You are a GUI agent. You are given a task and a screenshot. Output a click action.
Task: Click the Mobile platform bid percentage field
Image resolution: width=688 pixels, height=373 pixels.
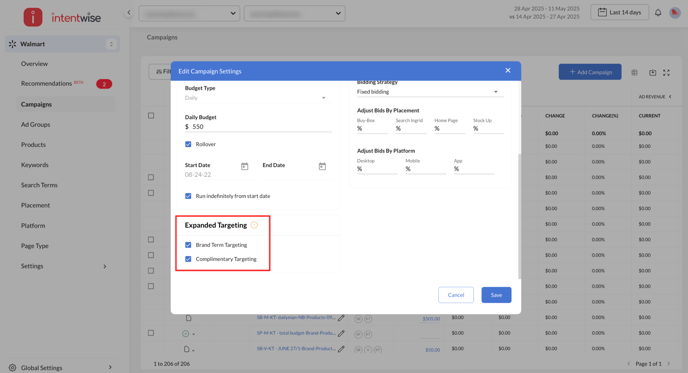click(x=425, y=169)
